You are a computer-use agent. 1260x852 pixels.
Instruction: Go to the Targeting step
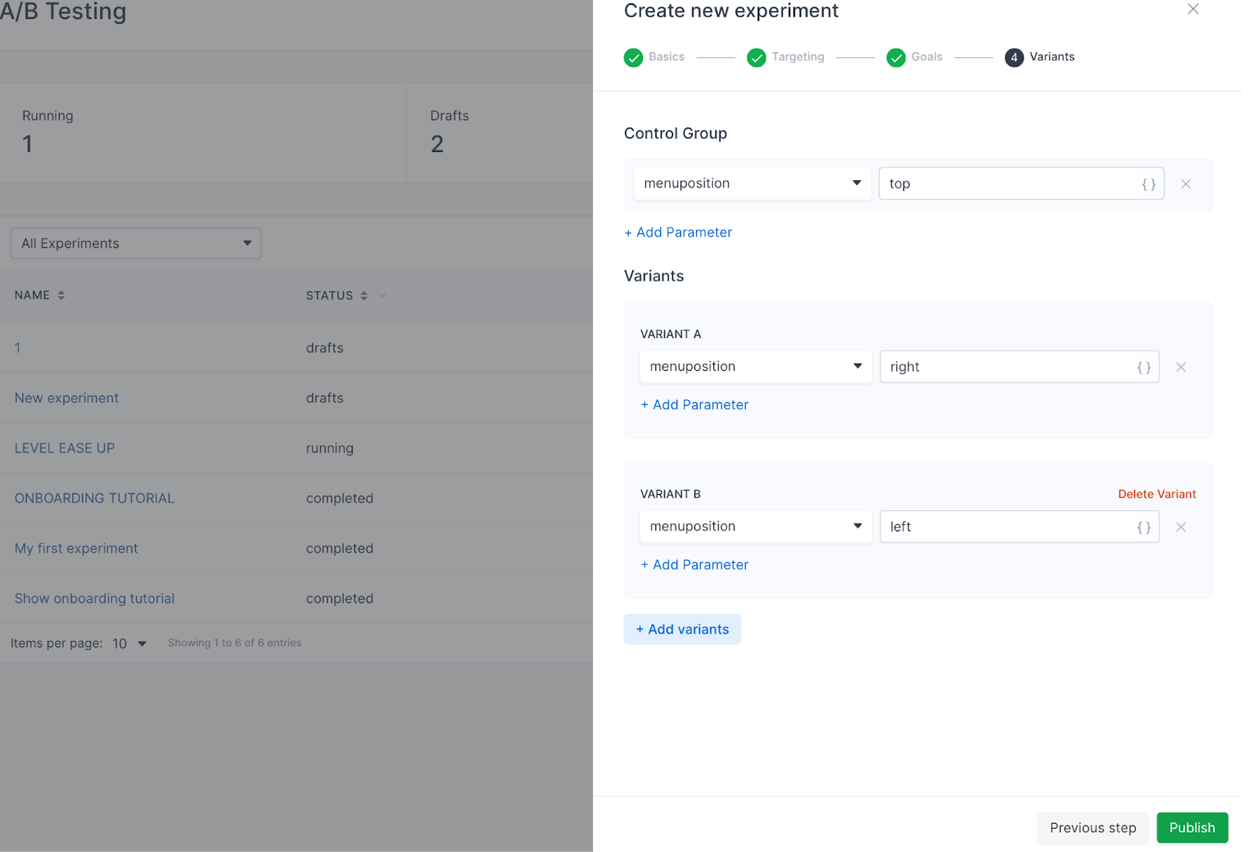[x=798, y=57]
